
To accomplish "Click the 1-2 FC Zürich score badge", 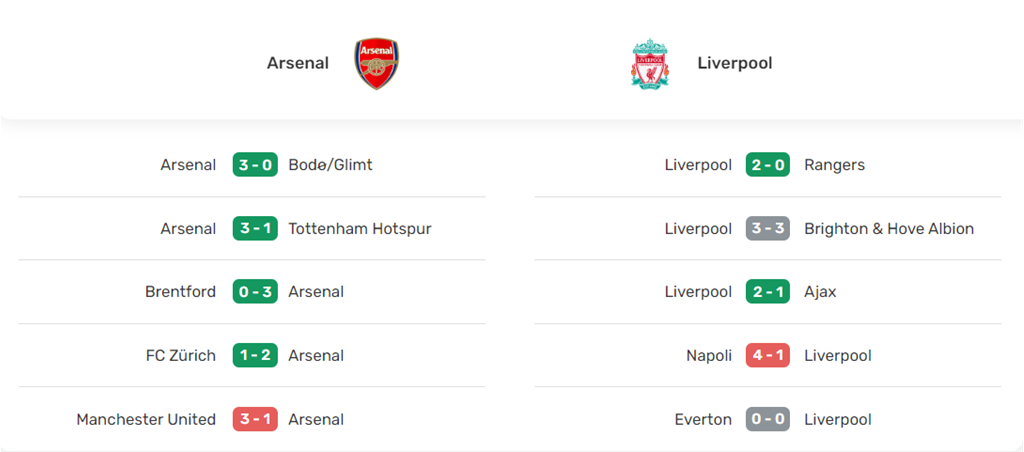I will pos(255,356).
